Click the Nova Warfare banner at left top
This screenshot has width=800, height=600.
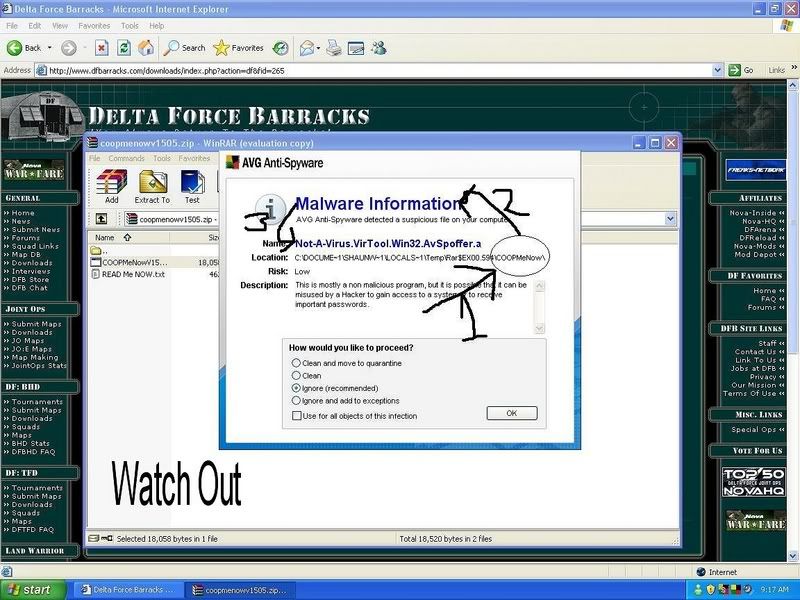(34, 170)
